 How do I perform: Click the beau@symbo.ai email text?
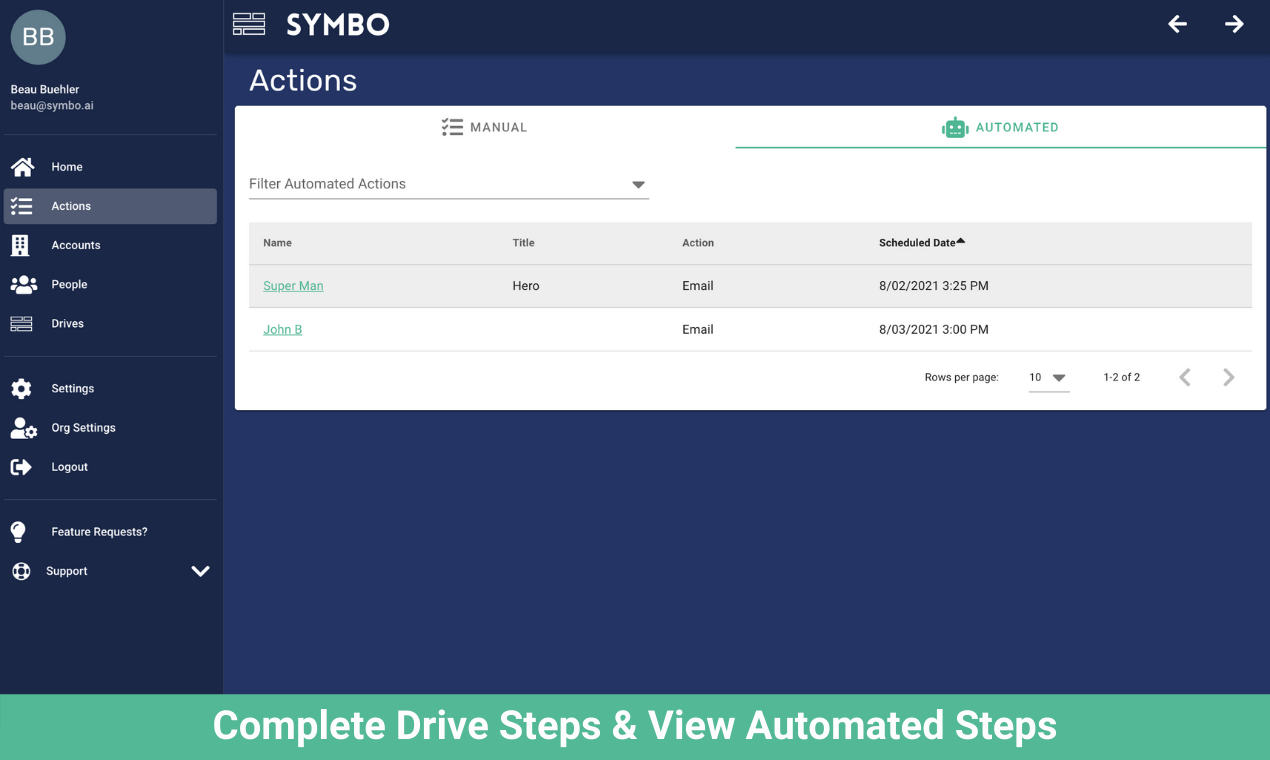[52, 106]
